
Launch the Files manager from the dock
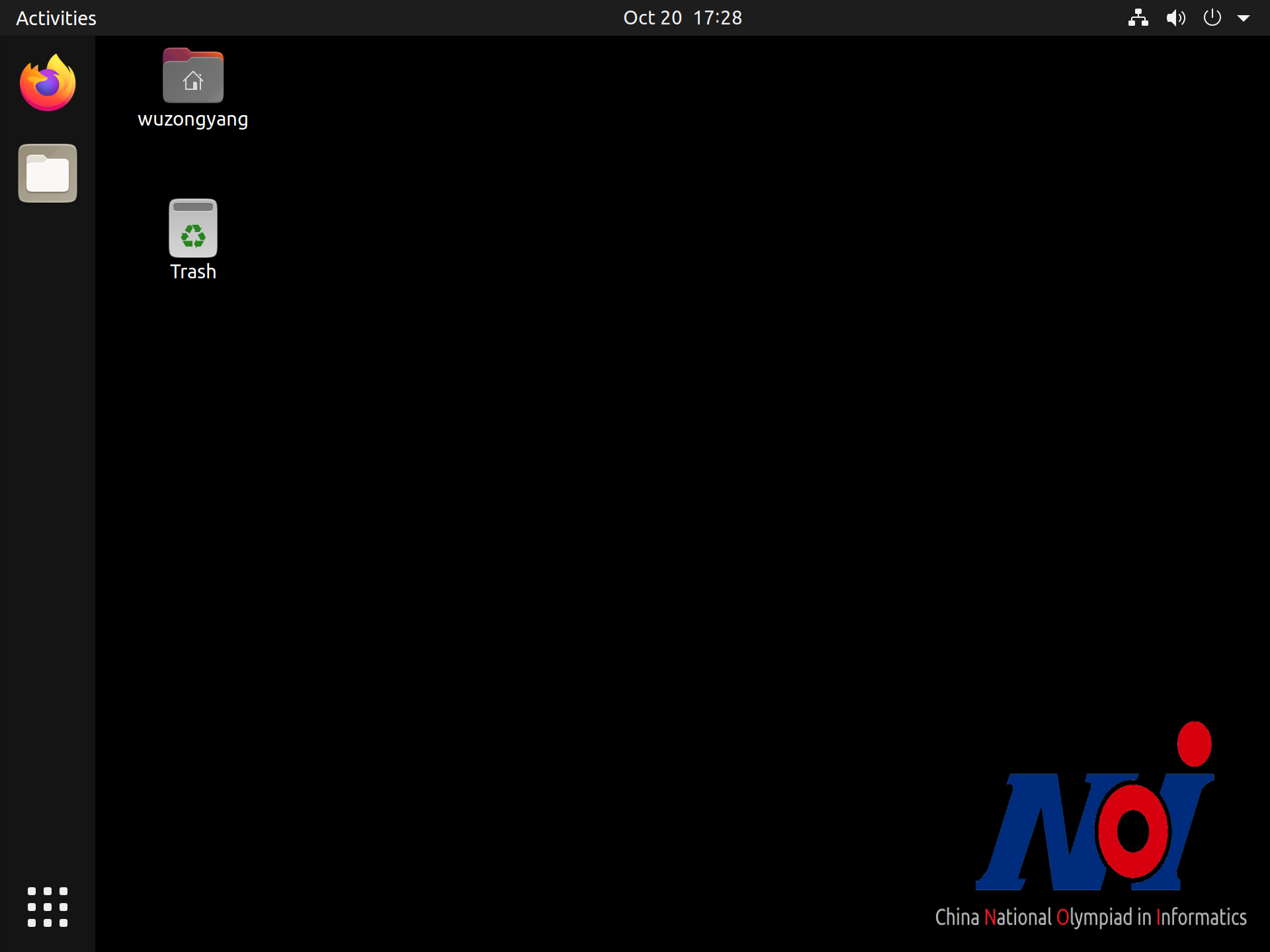pos(48,173)
